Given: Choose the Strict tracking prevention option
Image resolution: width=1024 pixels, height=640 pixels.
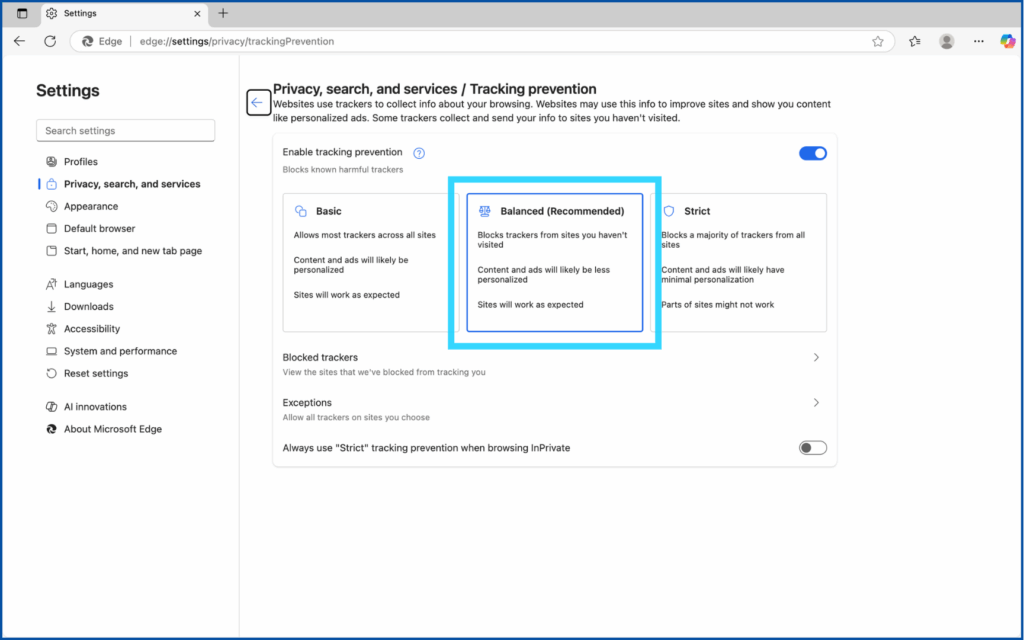Looking at the screenshot, I should click(x=742, y=262).
